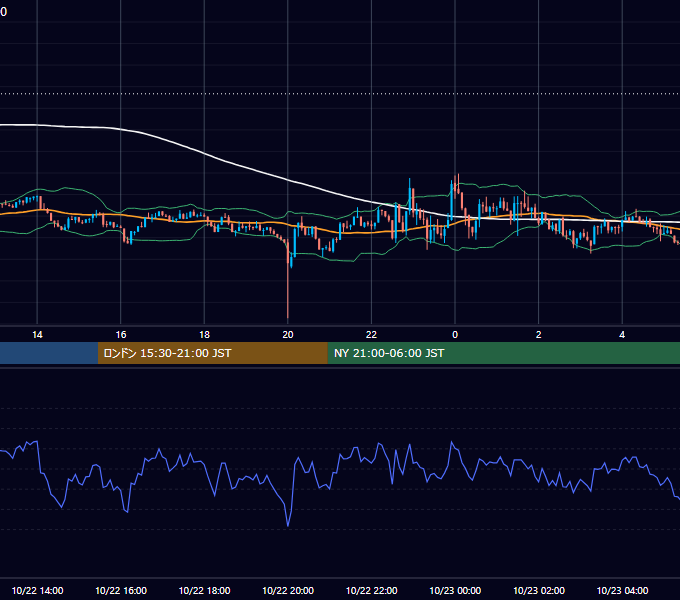Click hour label 2 on price chart axis
The width and height of the screenshot is (680, 600).
pyautogui.click(x=539, y=335)
